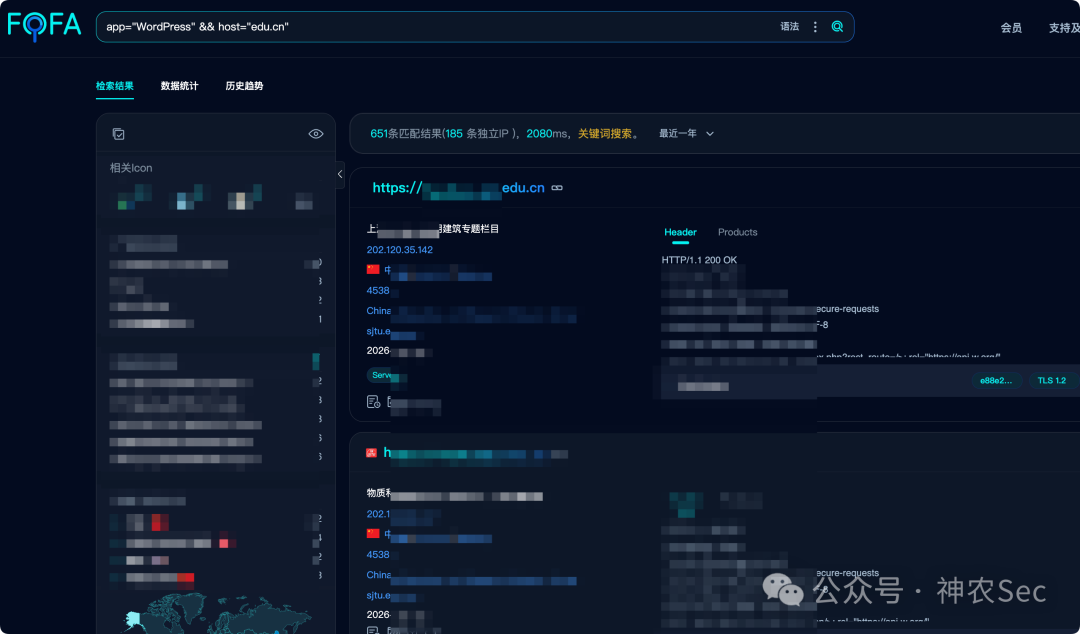
Task: Click the chain link icon beside first result URL
Action: [x=557, y=188]
